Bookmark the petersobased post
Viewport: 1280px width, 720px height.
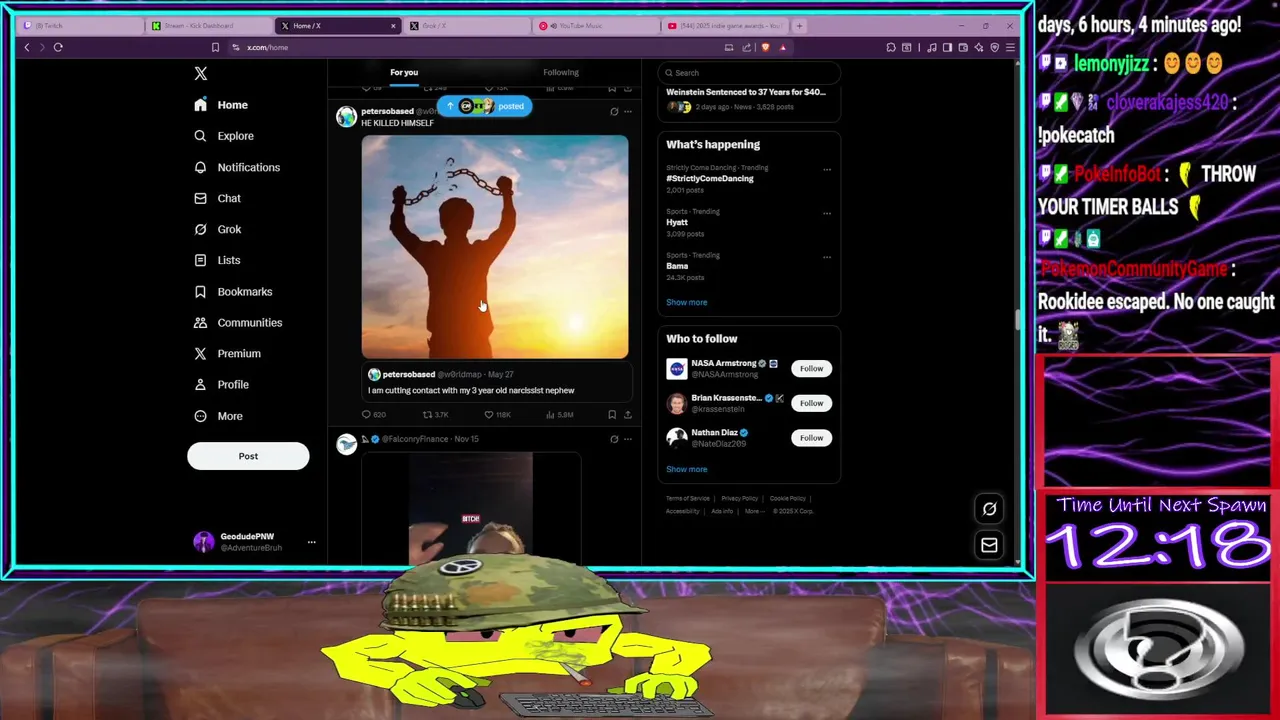click(x=612, y=414)
